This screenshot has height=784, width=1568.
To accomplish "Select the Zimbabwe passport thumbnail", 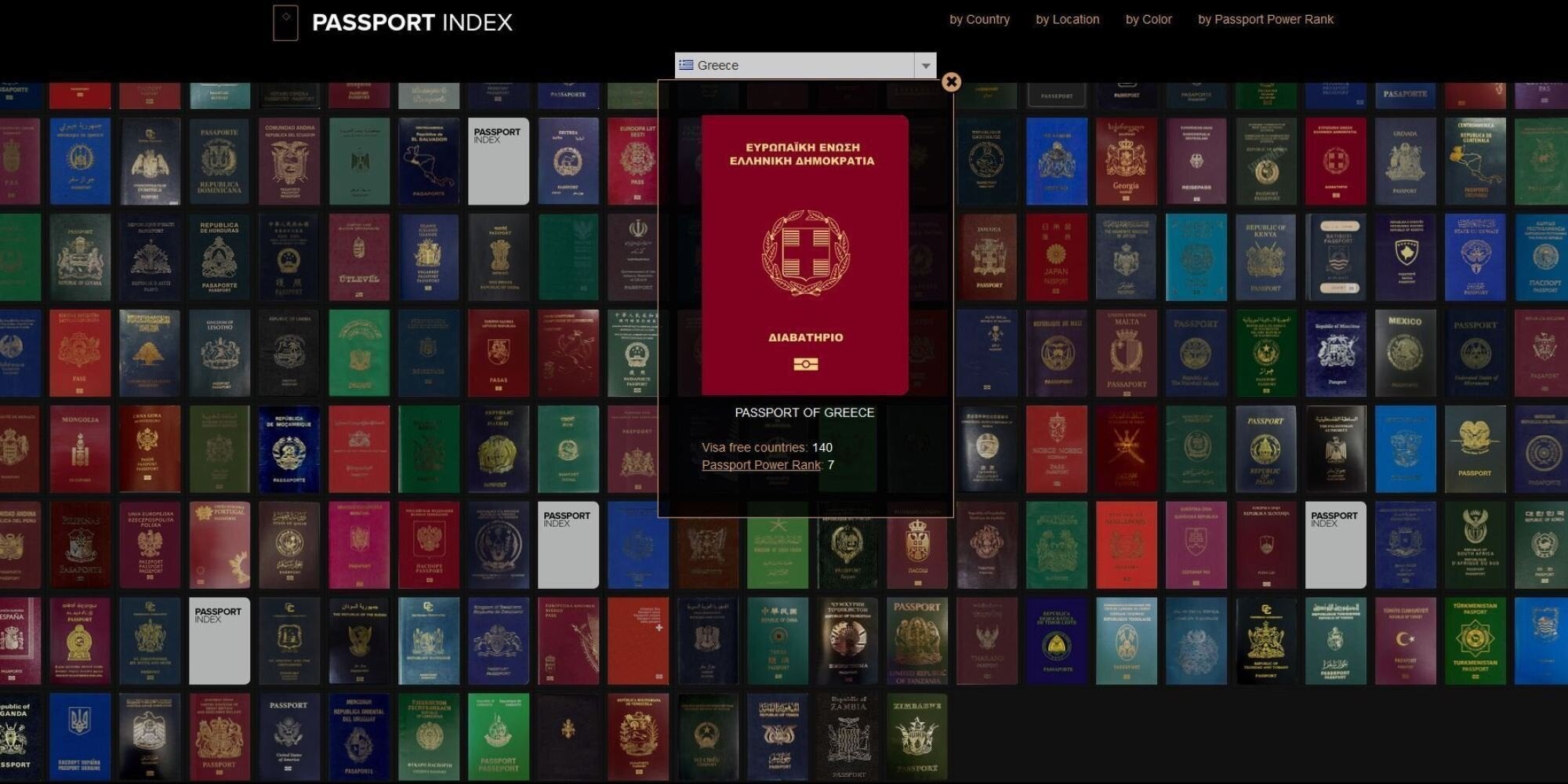I will [917, 737].
